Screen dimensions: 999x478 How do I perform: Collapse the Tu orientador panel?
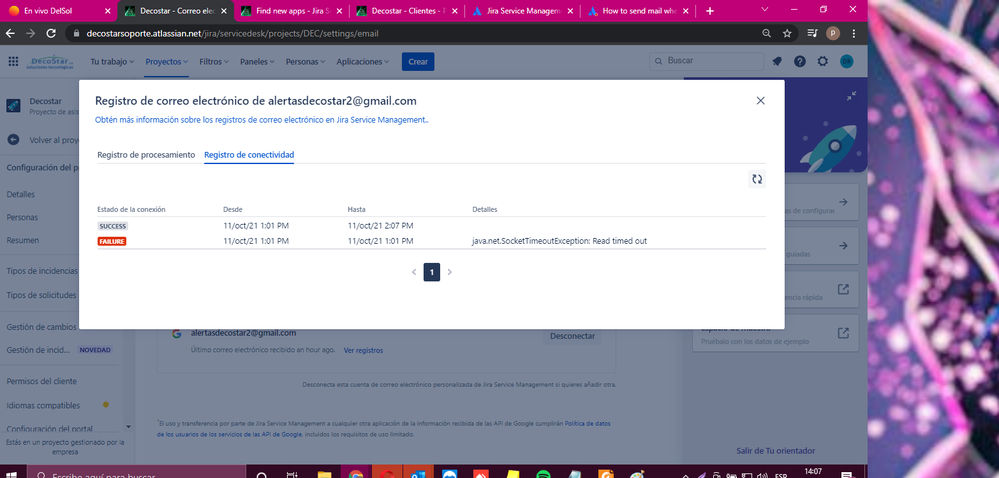tap(852, 96)
